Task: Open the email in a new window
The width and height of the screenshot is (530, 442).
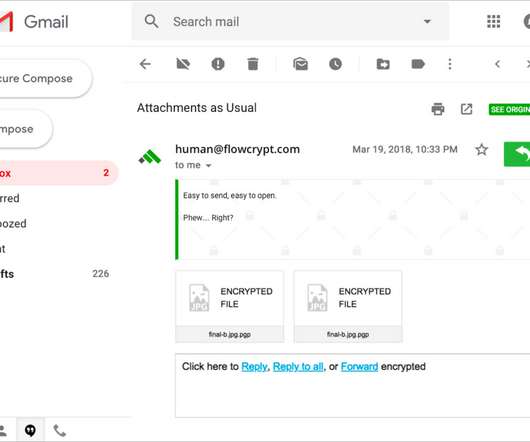Action: 466,109
